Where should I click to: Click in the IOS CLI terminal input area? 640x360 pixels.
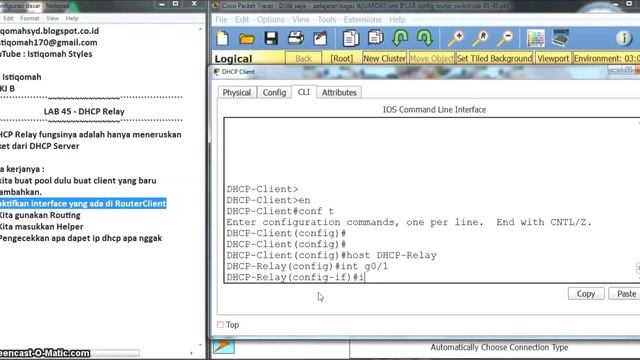pyautogui.click(x=432, y=200)
